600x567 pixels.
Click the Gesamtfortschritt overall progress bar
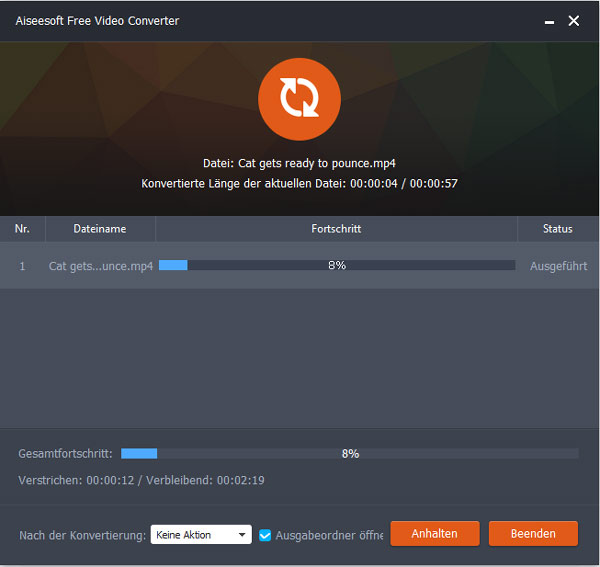(349, 453)
